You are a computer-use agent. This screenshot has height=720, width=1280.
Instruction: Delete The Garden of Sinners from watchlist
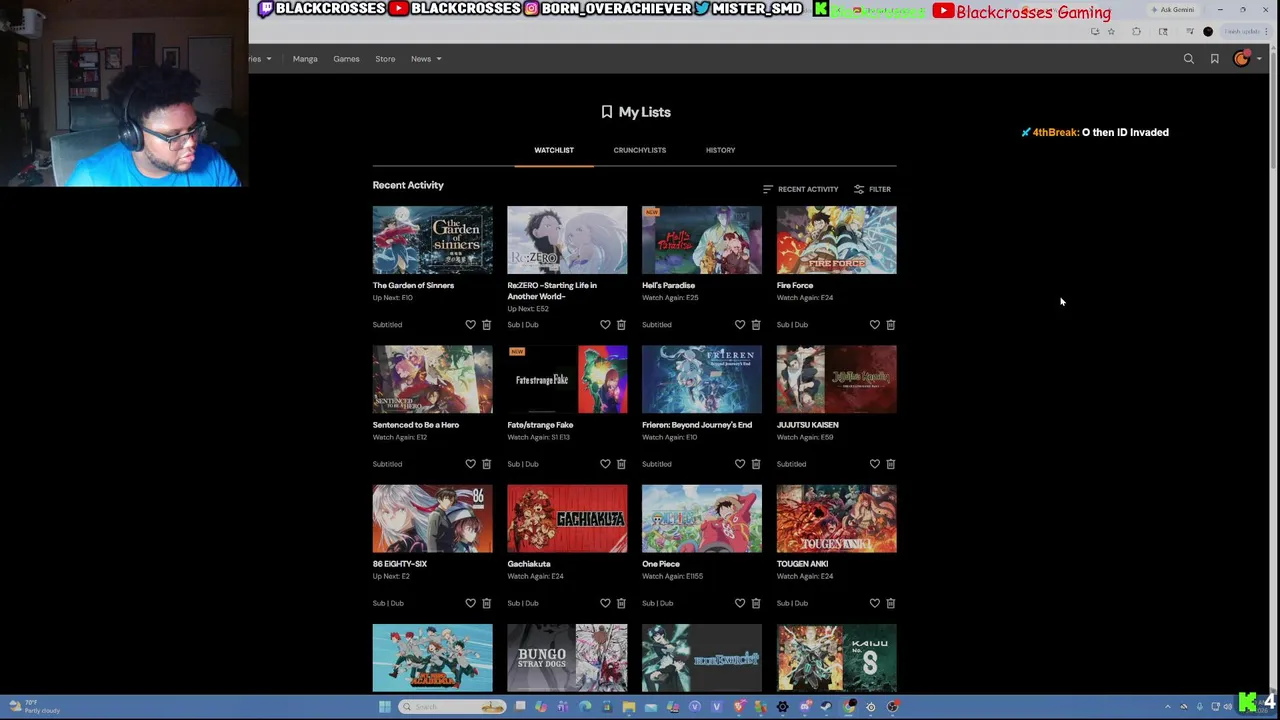[x=487, y=325]
